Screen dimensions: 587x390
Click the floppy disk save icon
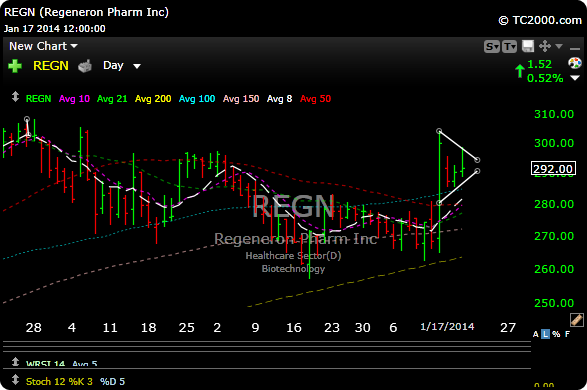click(528, 46)
